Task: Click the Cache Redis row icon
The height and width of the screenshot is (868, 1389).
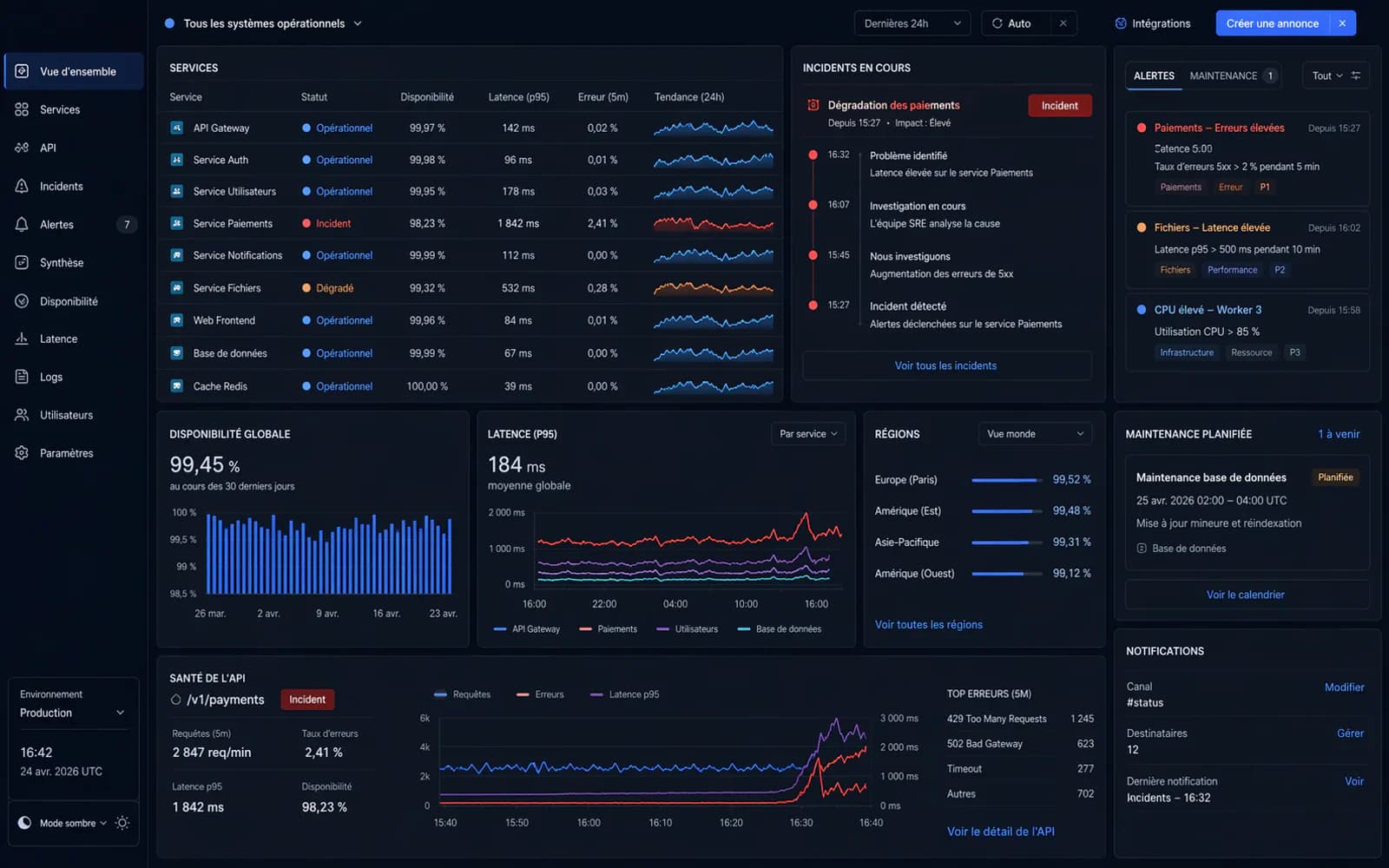Action: coord(176,385)
